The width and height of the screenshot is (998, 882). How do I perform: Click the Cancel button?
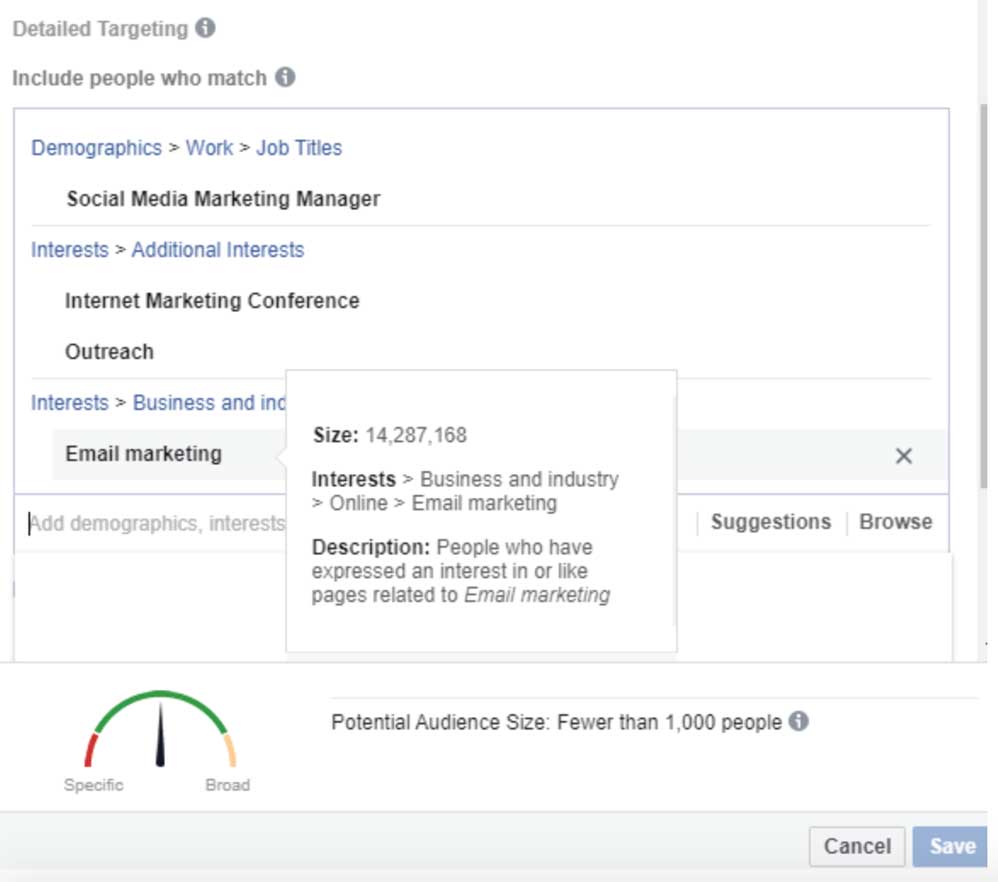[x=857, y=845]
